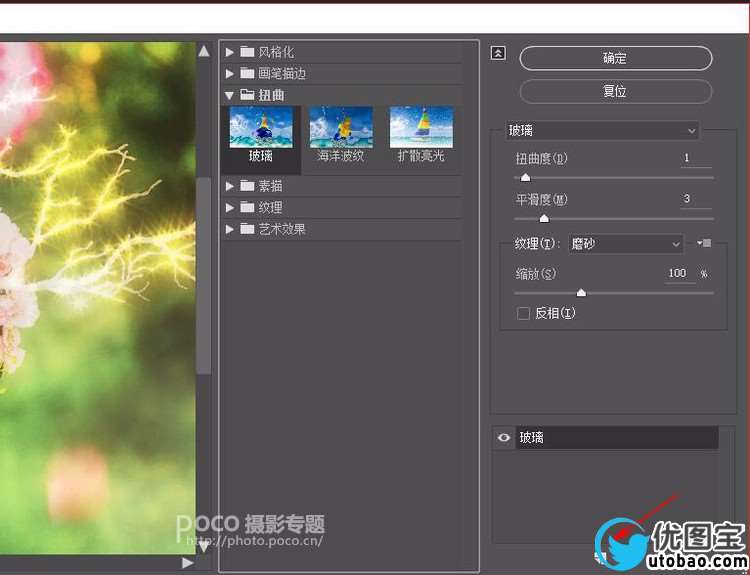Open the 纹理 磨砂 dropdown

[626, 244]
